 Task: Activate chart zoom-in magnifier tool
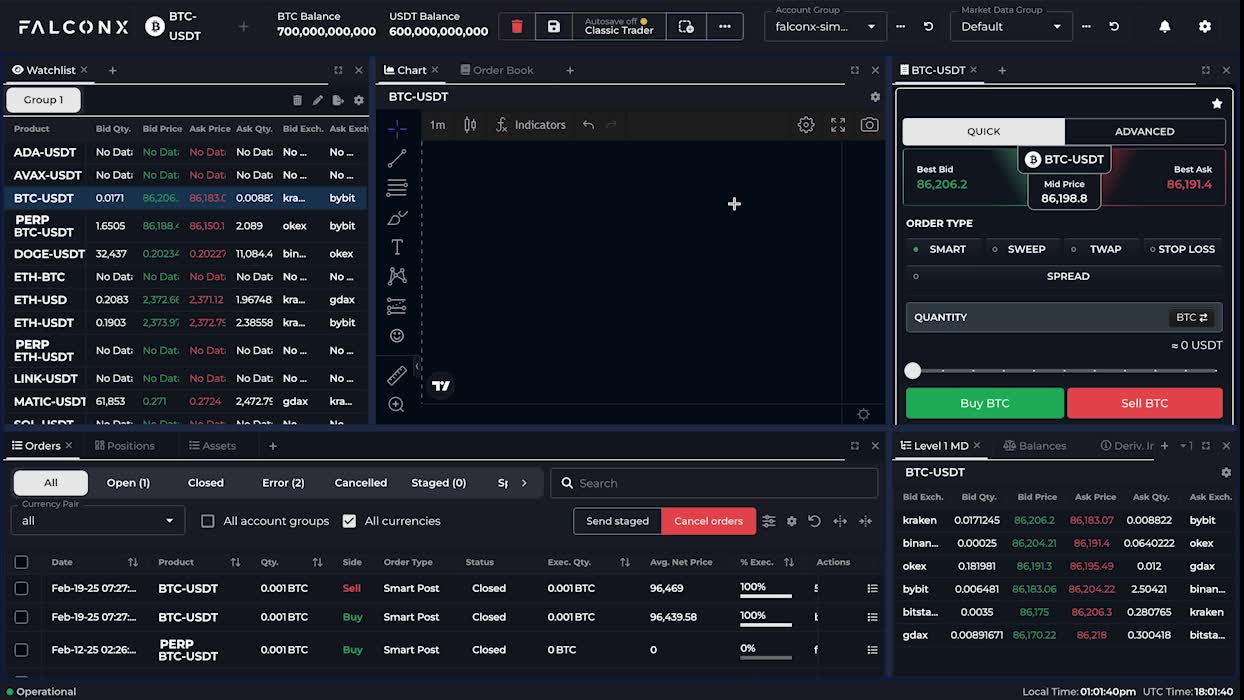397,405
